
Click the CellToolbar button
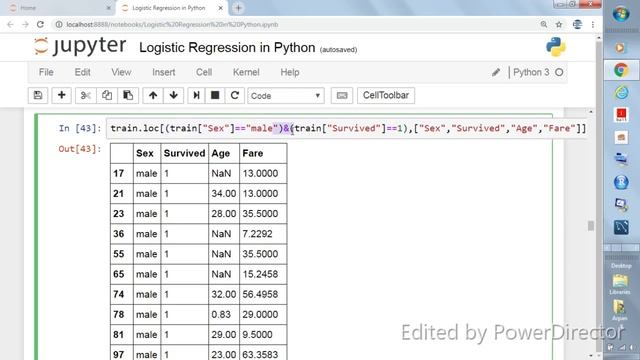386,96
